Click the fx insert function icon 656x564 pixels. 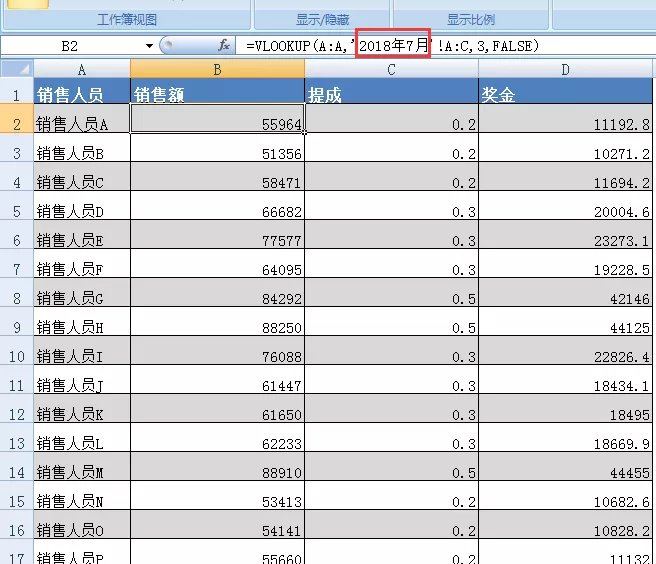click(x=224, y=45)
